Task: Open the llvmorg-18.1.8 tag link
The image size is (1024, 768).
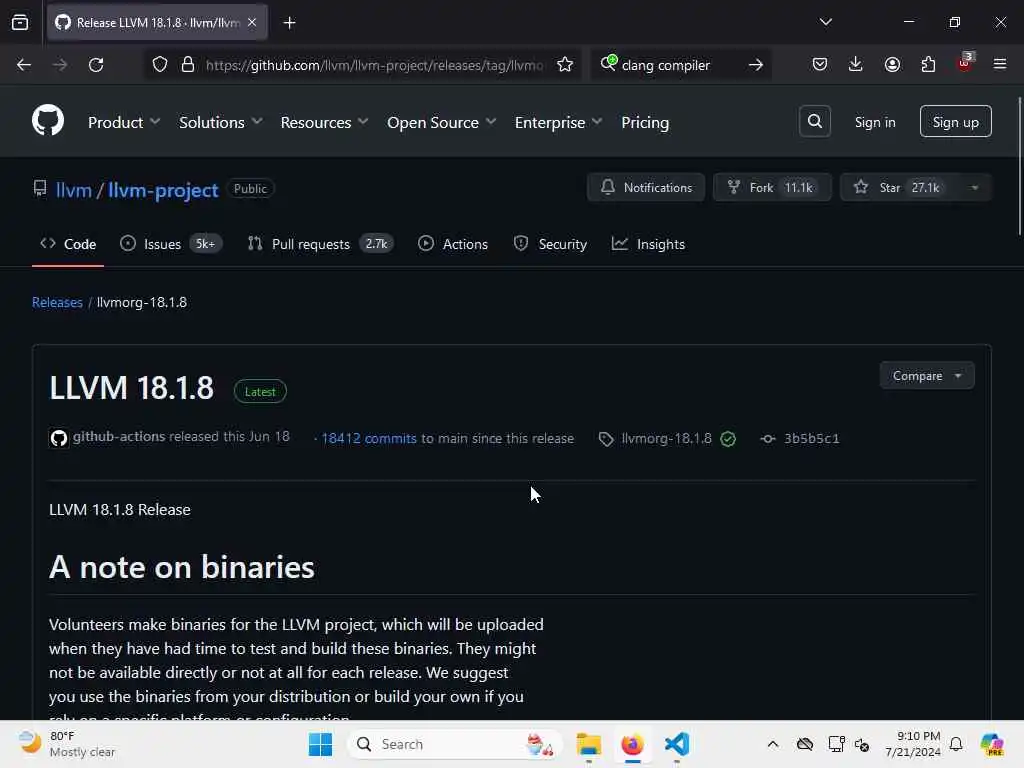Action: tap(666, 438)
